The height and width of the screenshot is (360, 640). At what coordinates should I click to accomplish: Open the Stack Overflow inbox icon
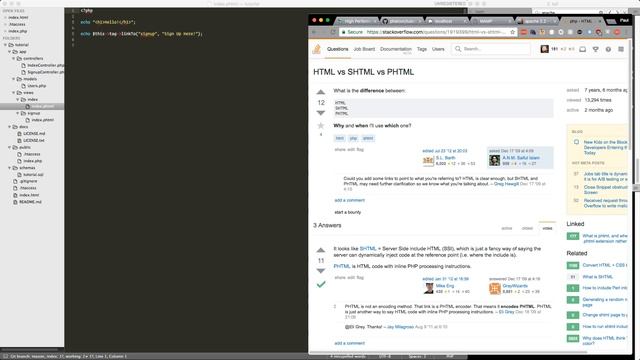[582, 49]
